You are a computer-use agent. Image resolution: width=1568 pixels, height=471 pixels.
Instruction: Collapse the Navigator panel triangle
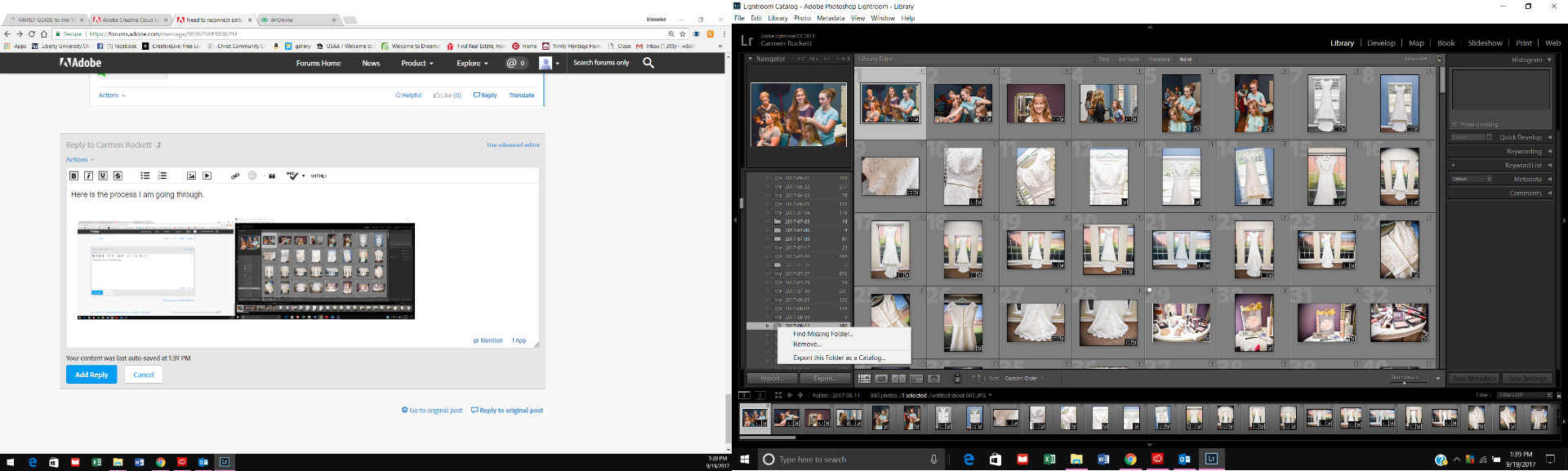click(751, 59)
